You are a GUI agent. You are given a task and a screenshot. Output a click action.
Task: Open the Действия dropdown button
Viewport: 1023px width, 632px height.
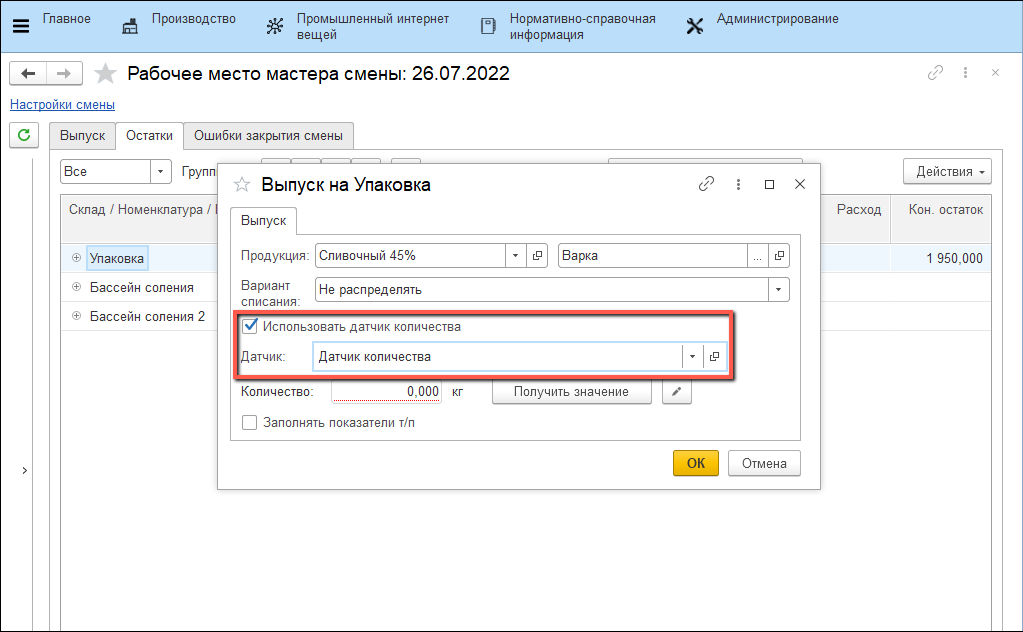click(946, 171)
